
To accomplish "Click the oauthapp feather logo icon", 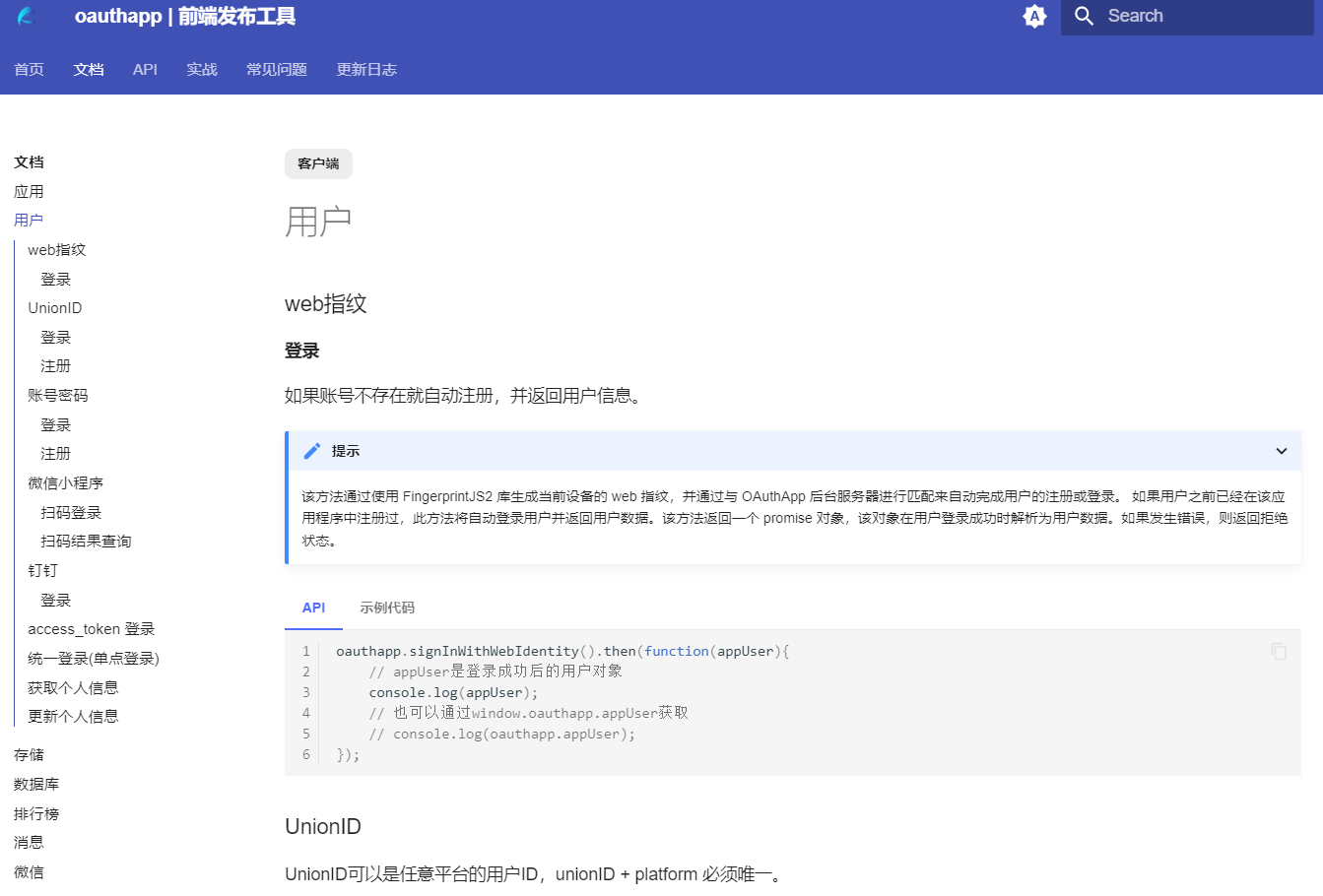I will [x=27, y=17].
